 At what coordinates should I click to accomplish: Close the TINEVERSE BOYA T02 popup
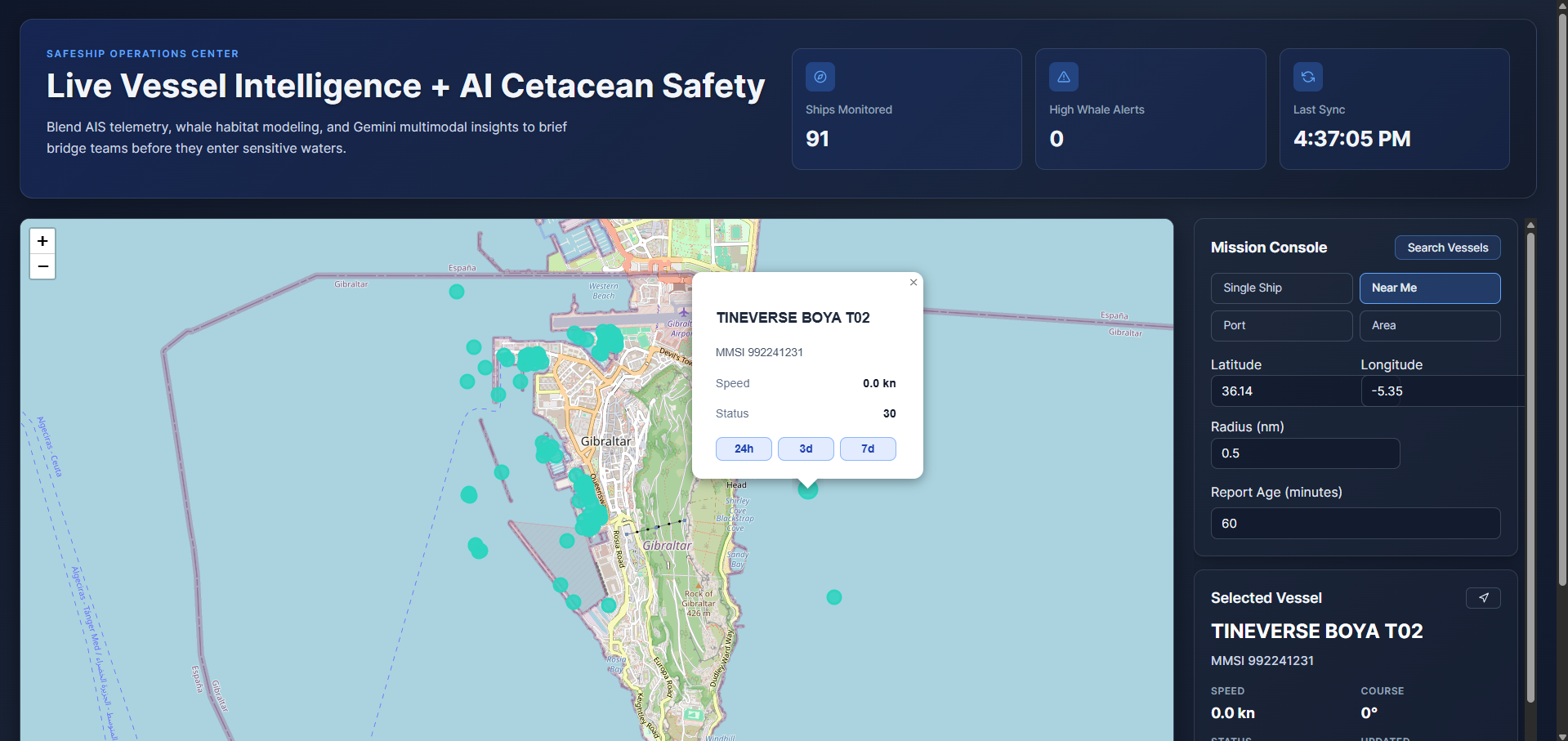[x=914, y=283]
